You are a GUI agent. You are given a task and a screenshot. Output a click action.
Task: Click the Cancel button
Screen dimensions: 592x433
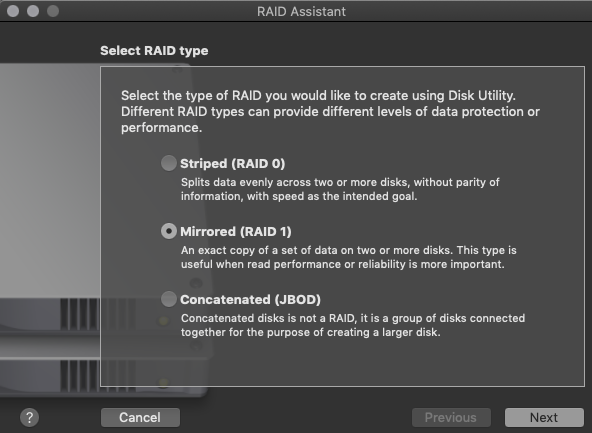[140, 417]
